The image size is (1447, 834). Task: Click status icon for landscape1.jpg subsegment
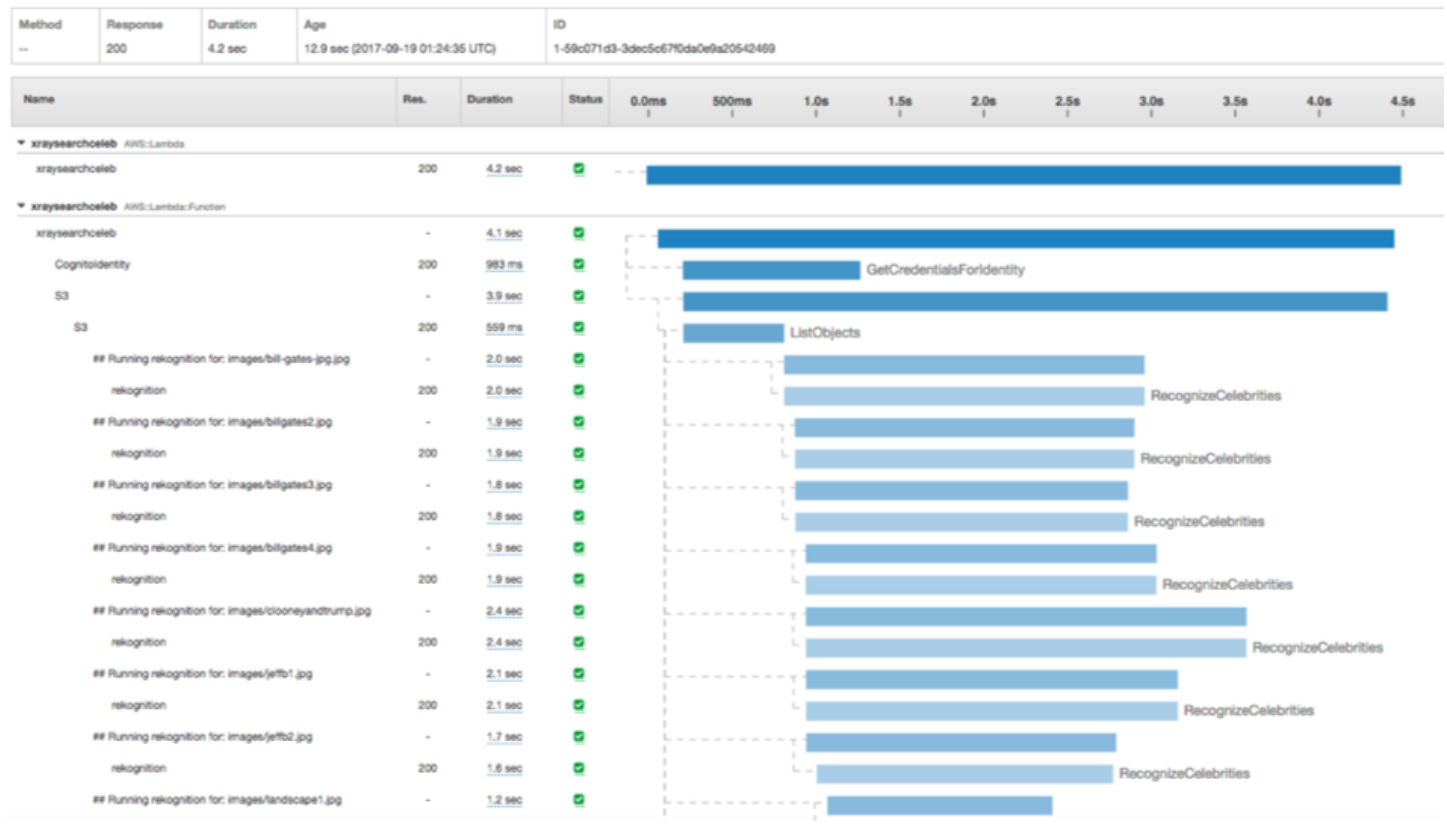578,800
